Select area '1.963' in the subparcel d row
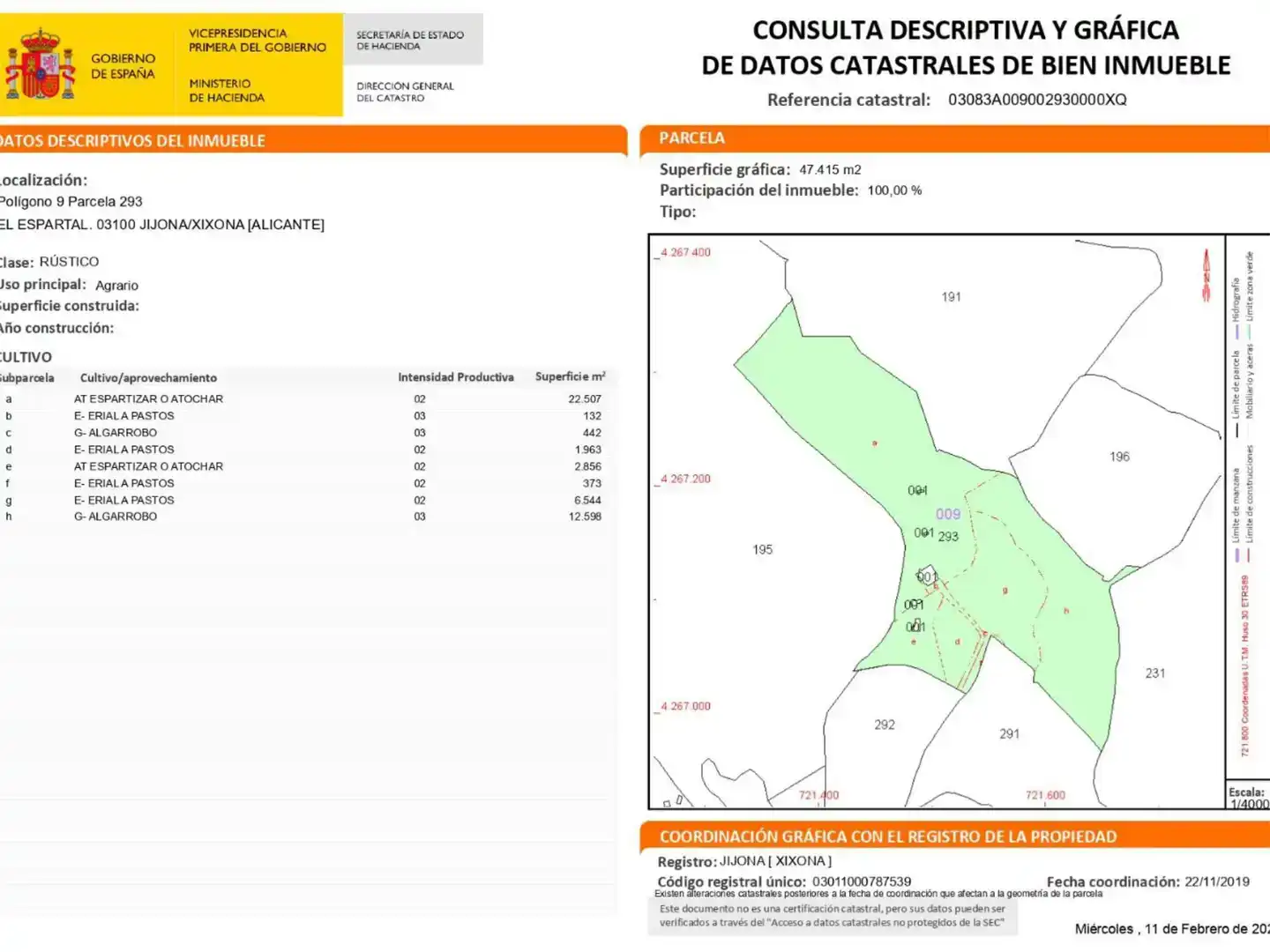1270x952 pixels. 588,450
